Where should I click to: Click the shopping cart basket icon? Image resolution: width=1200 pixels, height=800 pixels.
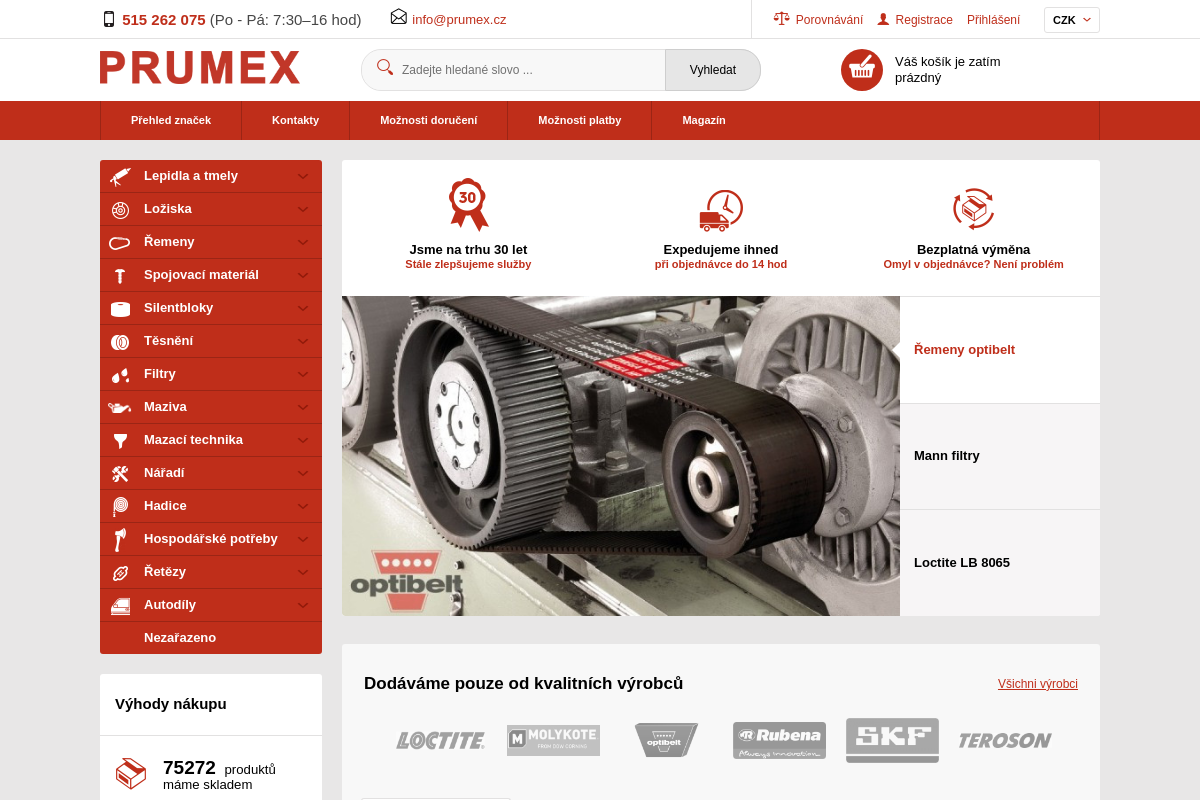(x=861, y=70)
